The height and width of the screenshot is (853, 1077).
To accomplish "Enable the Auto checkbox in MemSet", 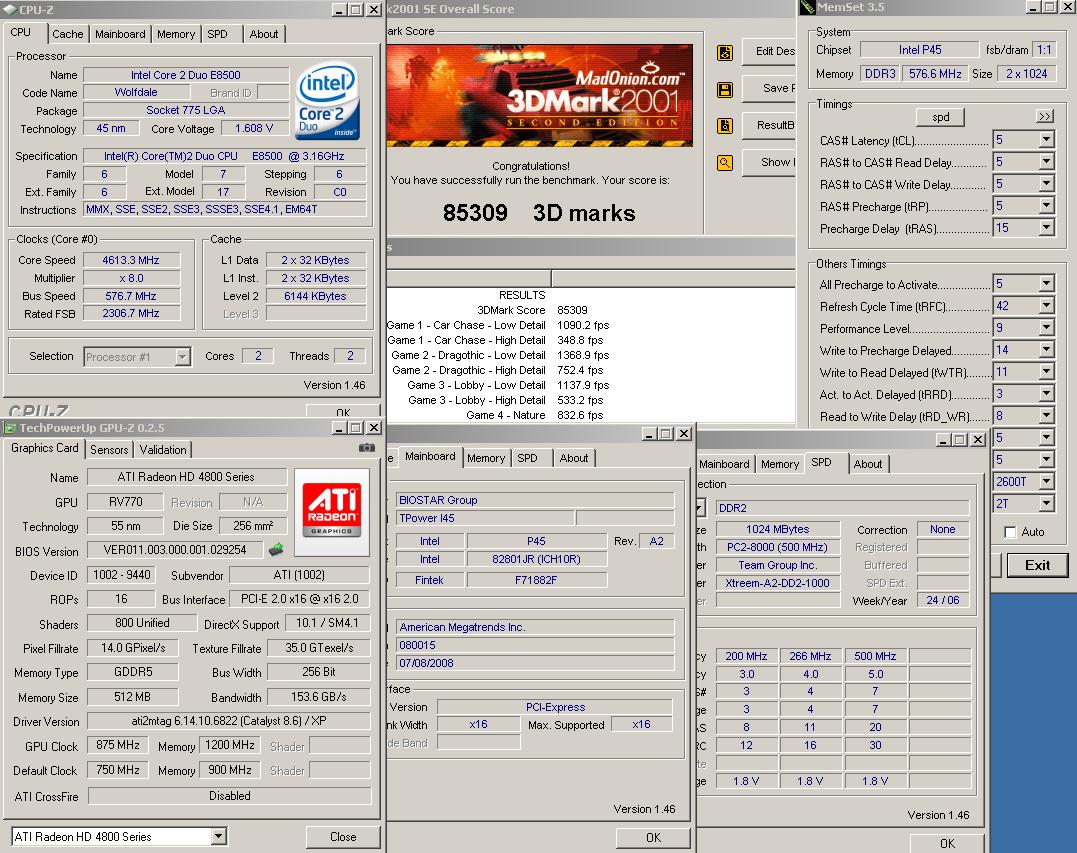I will pos(1010,532).
